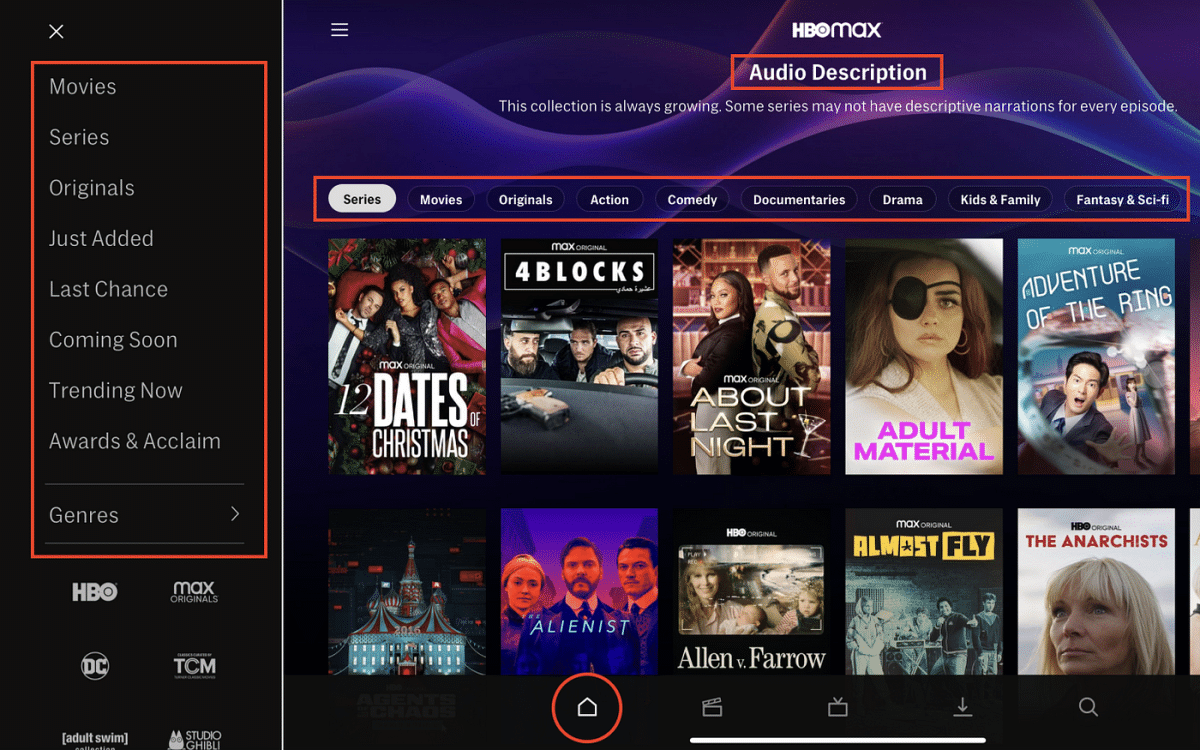Open the Adventure of the Ring poster
Image resolution: width=1200 pixels, height=750 pixels.
[1097, 356]
